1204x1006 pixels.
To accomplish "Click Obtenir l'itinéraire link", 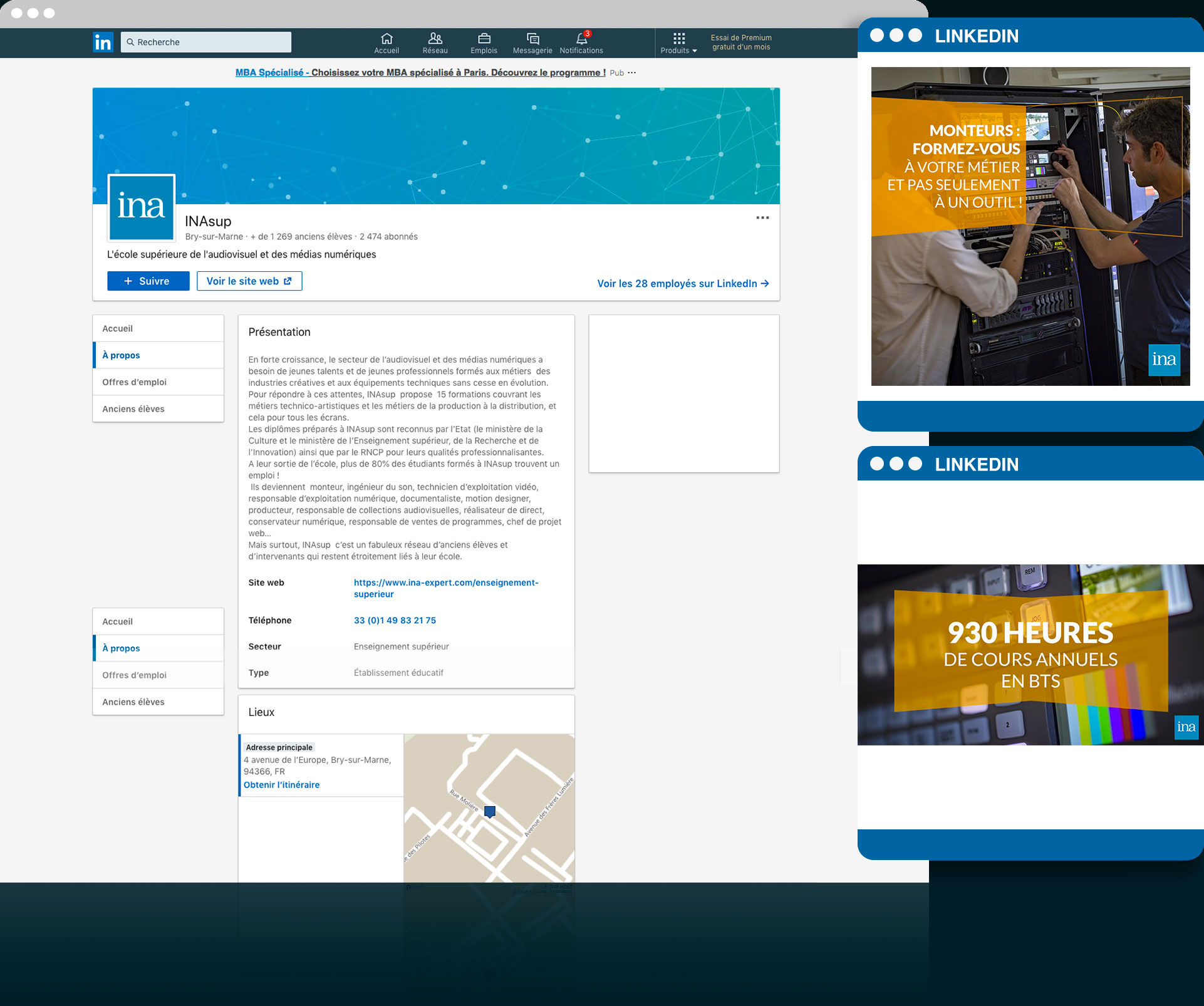I will (x=281, y=785).
